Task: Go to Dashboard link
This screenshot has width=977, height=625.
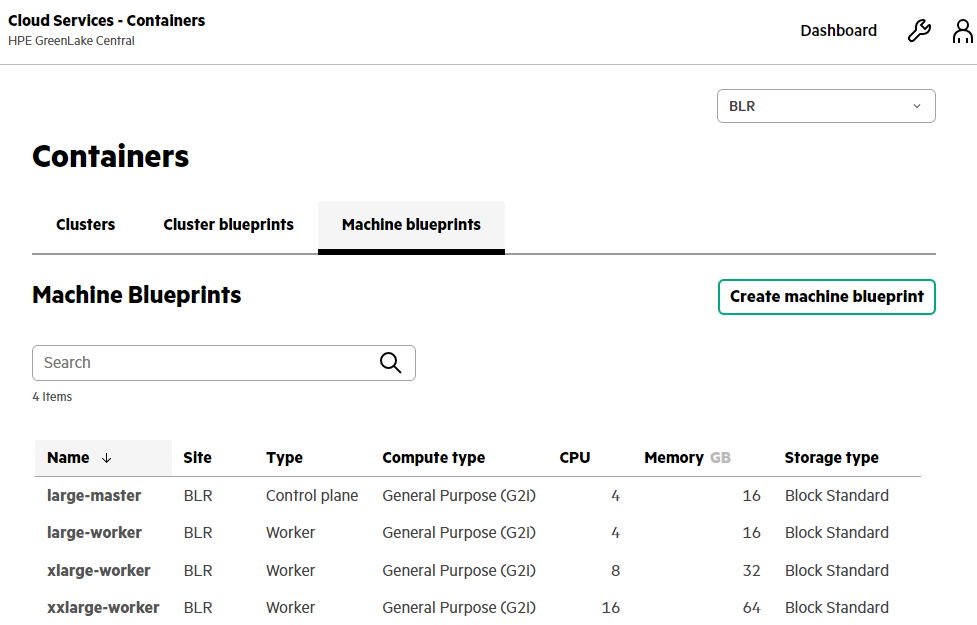Action: pos(838,31)
